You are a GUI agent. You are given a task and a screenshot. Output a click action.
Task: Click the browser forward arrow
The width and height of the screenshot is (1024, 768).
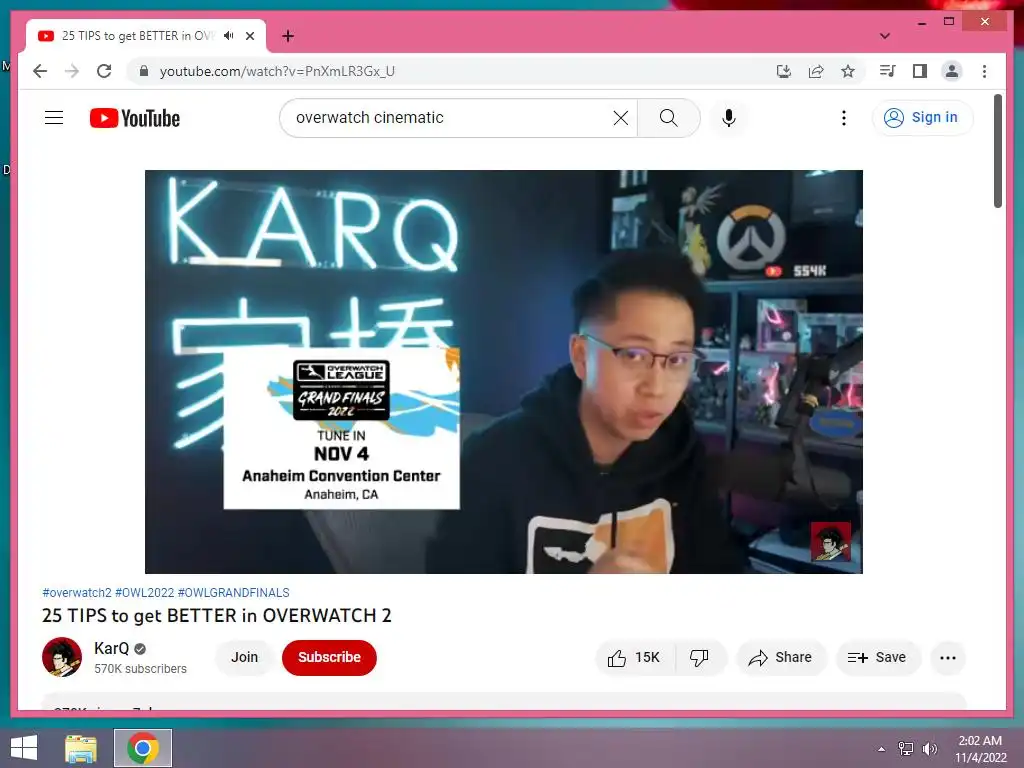click(72, 71)
